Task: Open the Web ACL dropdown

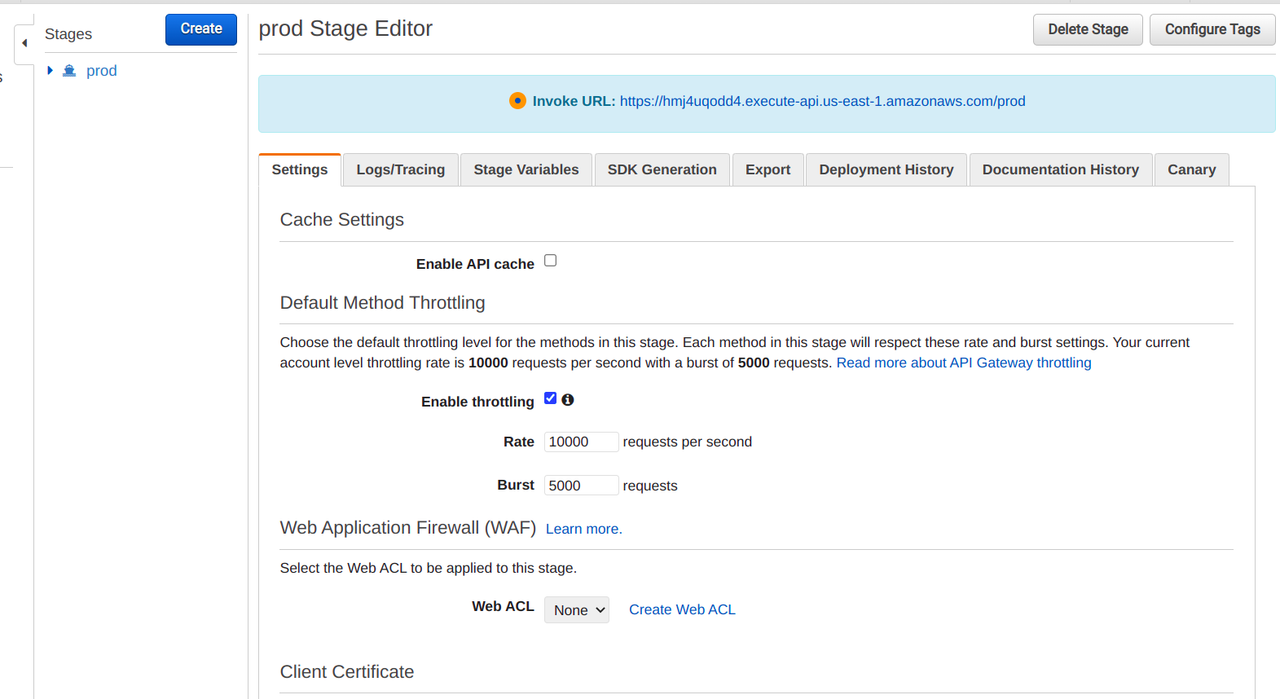Action: click(576, 609)
